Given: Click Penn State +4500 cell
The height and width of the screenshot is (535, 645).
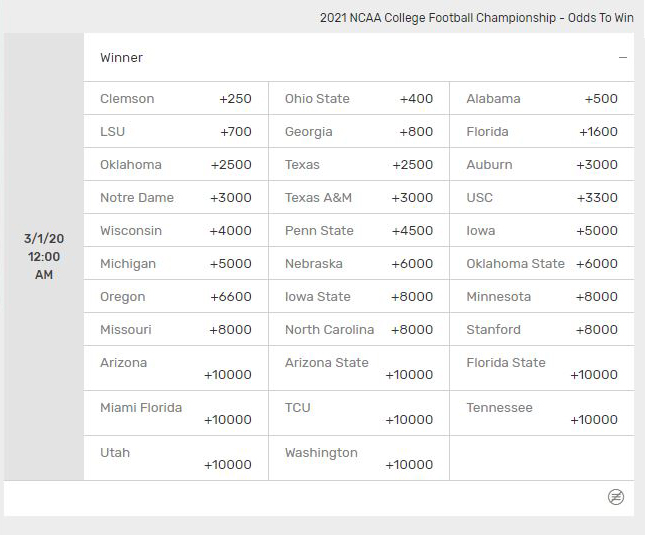Looking at the screenshot, I should tap(359, 231).
